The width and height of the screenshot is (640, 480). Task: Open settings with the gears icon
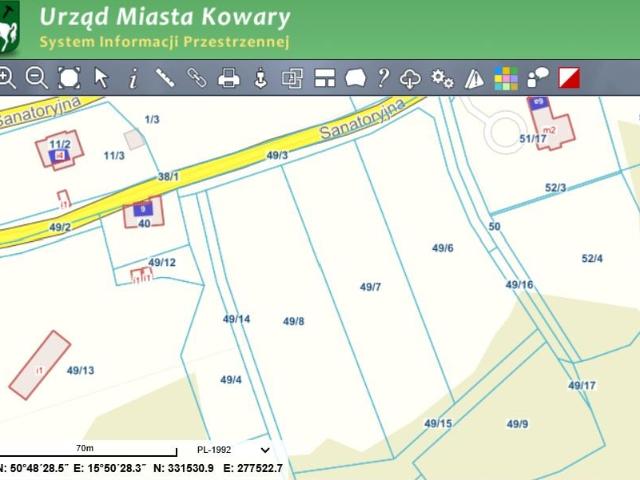[x=442, y=78]
